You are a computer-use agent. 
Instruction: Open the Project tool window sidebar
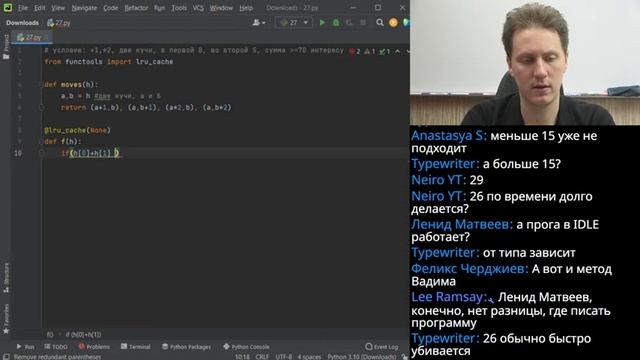point(6,47)
